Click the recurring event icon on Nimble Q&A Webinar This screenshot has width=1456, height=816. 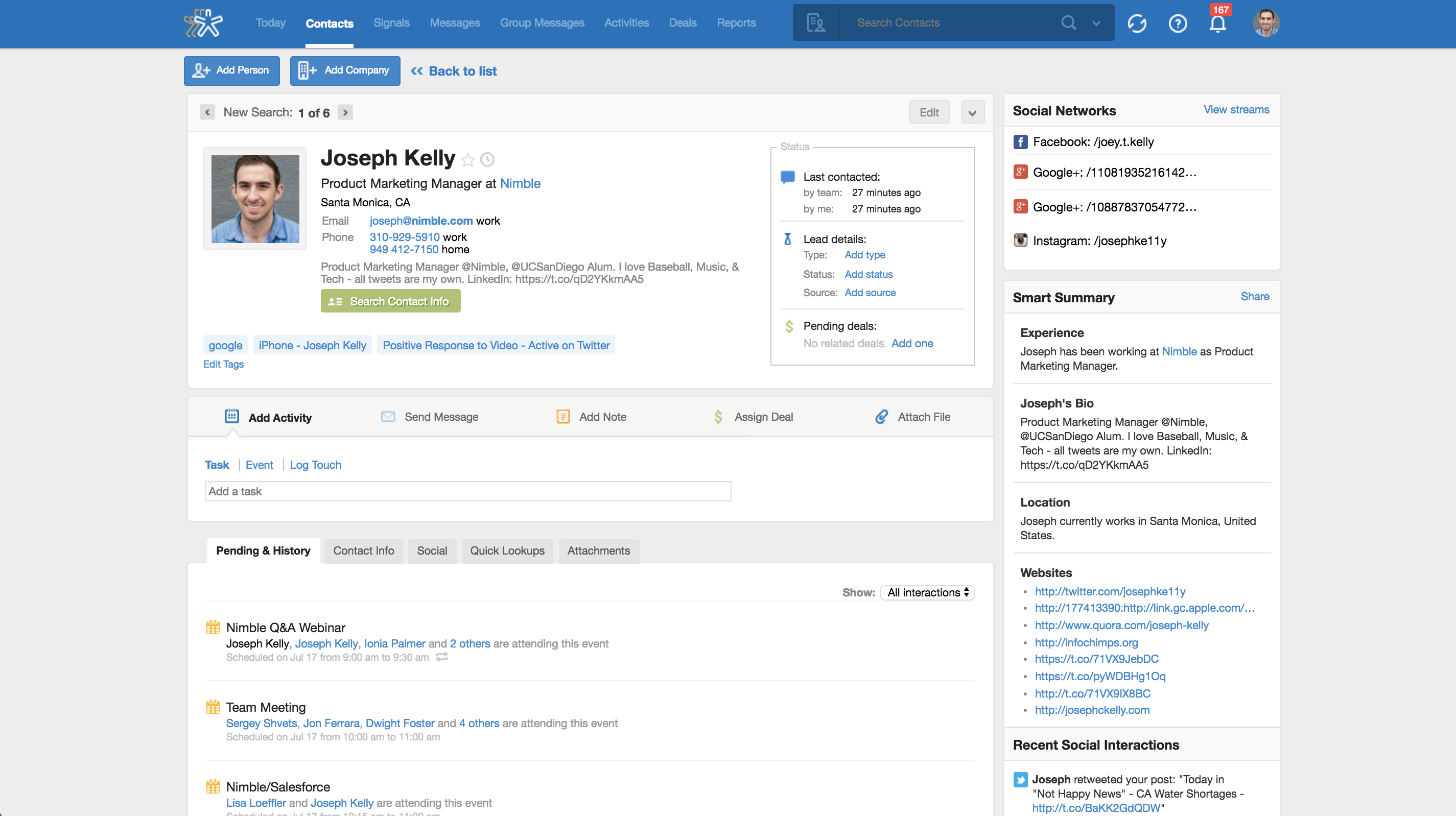(442, 657)
